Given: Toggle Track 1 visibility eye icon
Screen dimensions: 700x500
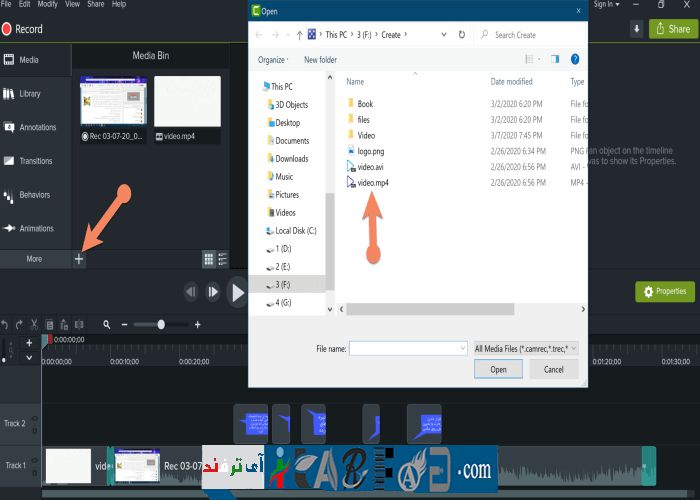Looking at the screenshot, I should click(34, 461).
